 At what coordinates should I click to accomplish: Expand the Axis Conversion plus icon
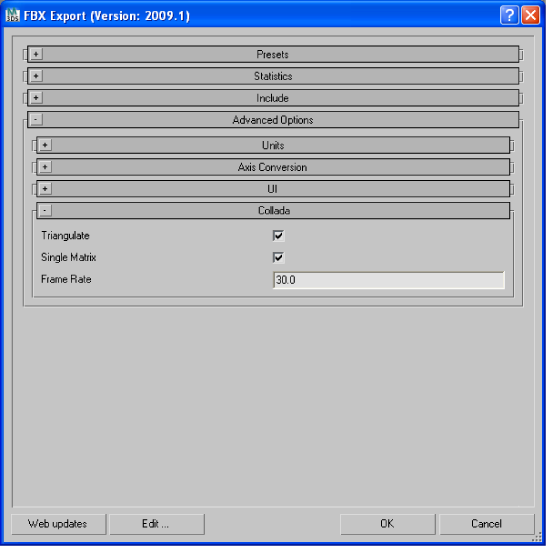45,167
